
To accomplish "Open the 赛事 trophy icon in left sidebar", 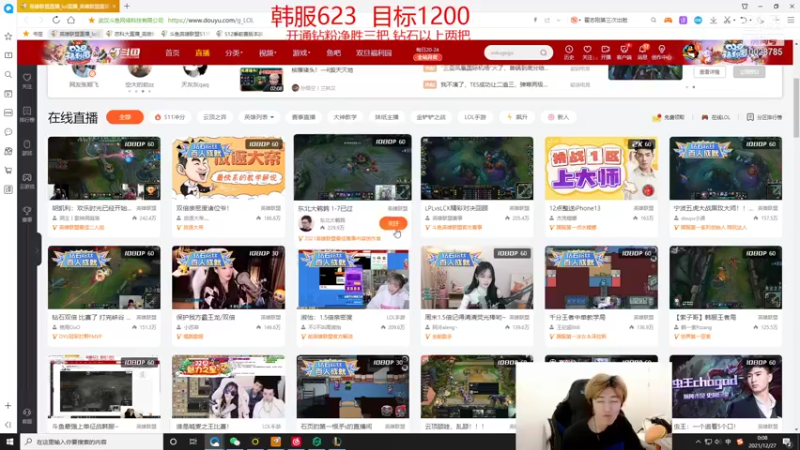I will tap(27, 214).
